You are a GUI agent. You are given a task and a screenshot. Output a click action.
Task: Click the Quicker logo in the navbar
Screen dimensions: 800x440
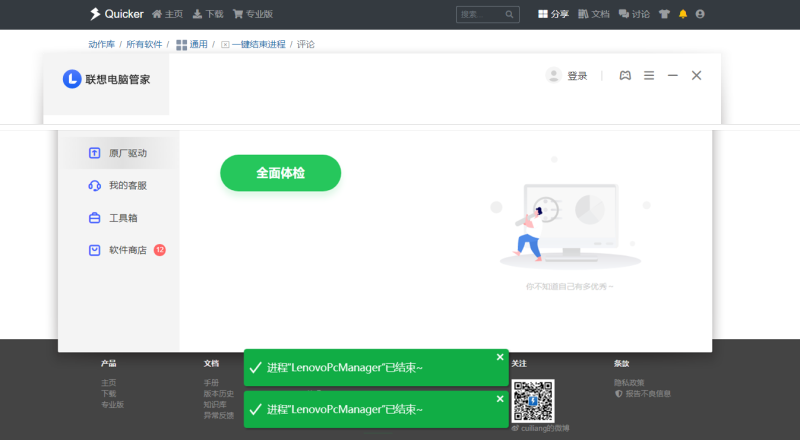coord(117,14)
